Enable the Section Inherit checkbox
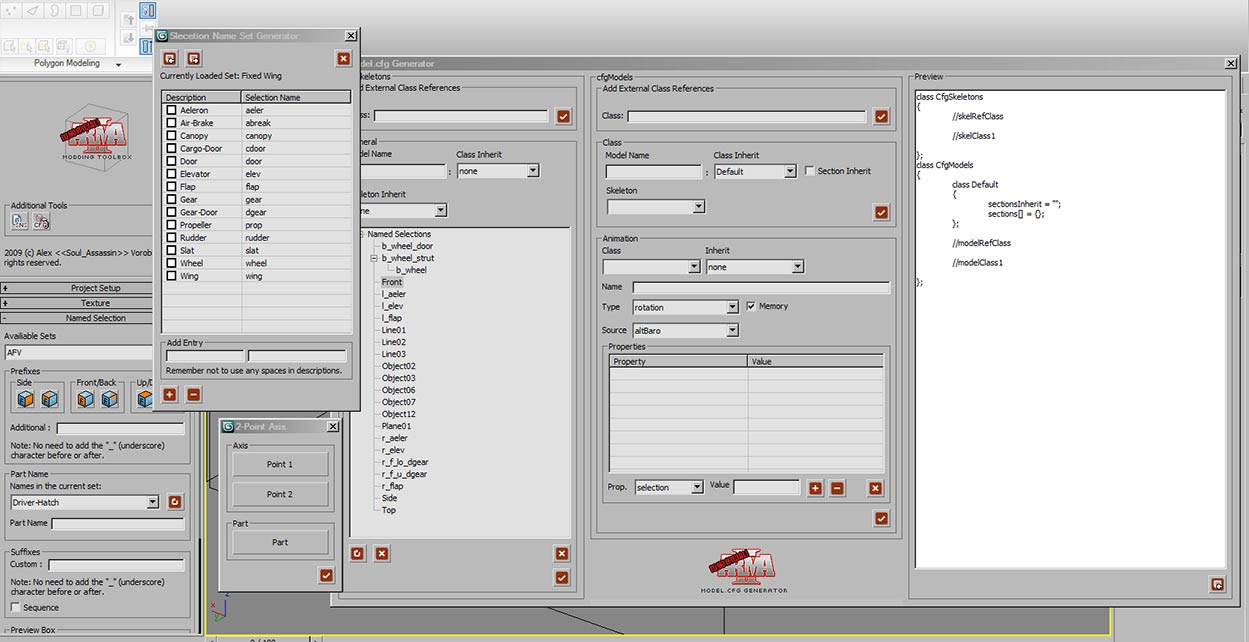The image size is (1249, 642). tap(809, 171)
